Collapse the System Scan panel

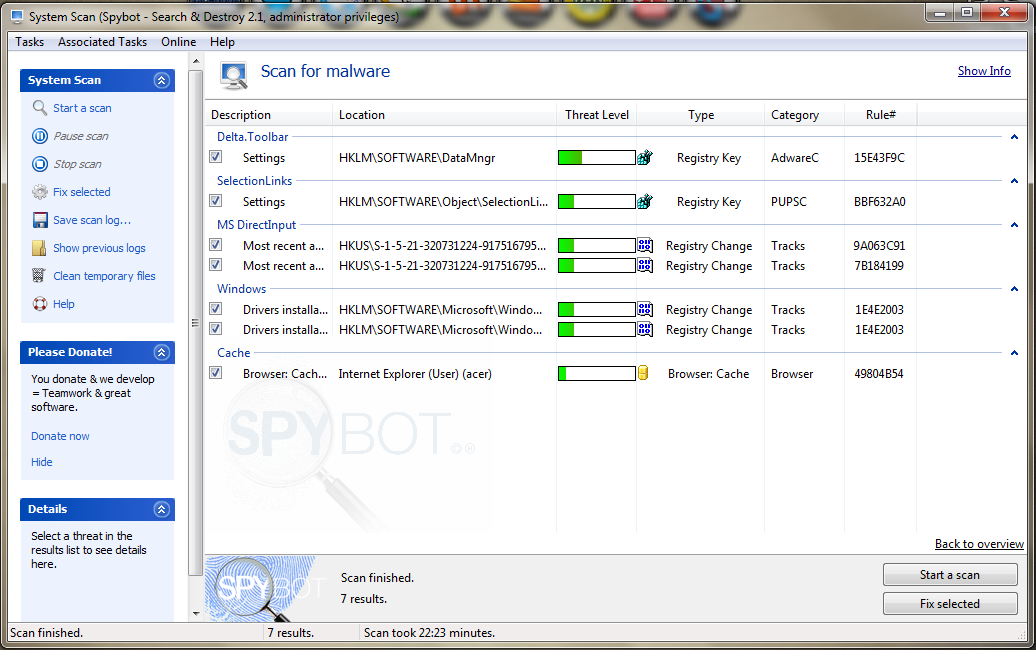tap(162, 80)
